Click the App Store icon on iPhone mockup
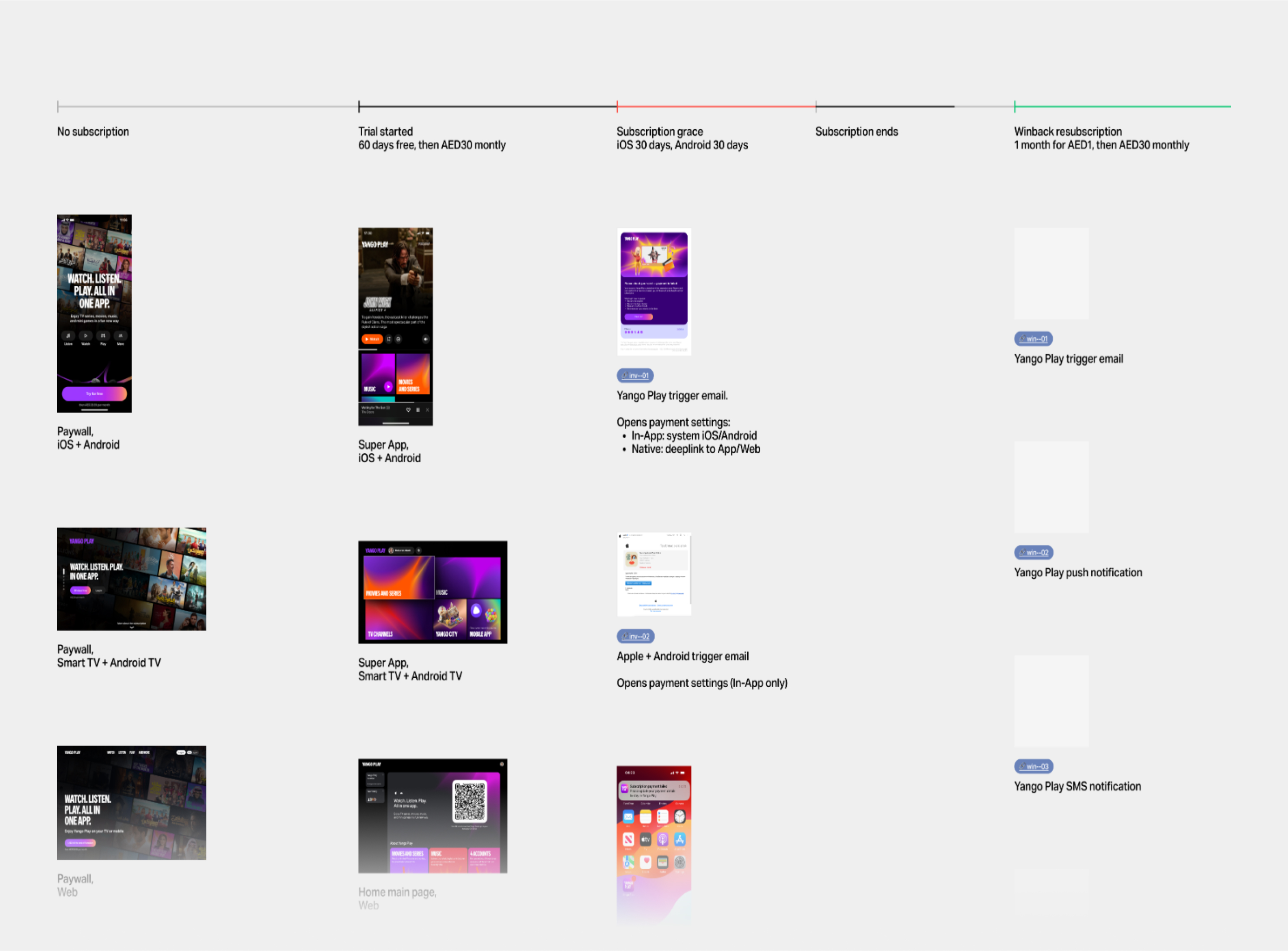The height and width of the screenshot is (951, 1288). tap(679, 839)
